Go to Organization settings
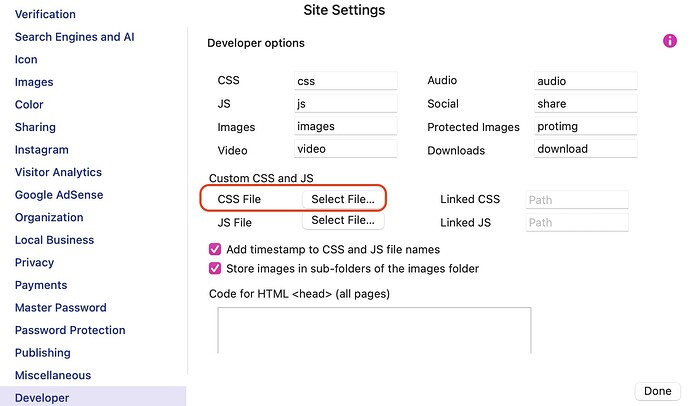Image resolution: width=690 pixels, height=406 pixels. point(49,217)
